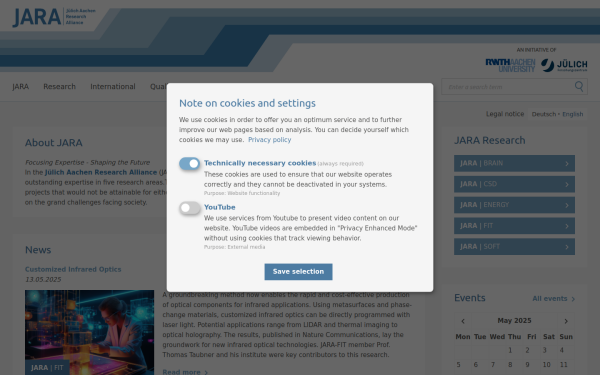600x375 pixels.
Task: Go to next month in events calendar
Action: coord(566,321)
